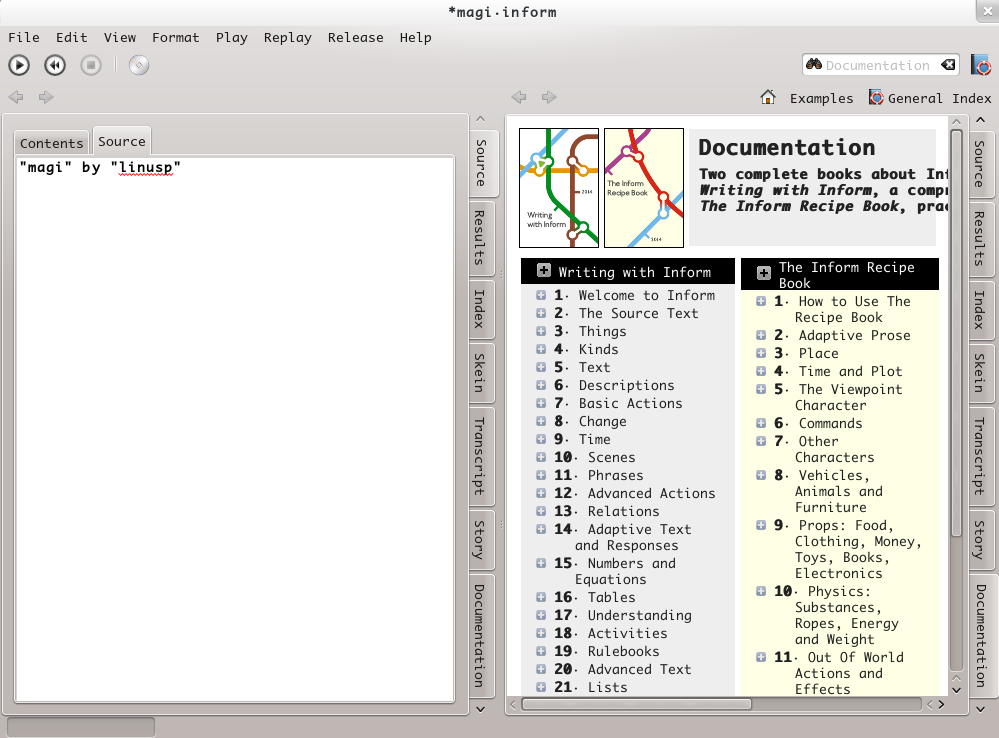The image size is (999, 738).
Task: Click the Replay toolbar button
Action: (x=55, y=65)
